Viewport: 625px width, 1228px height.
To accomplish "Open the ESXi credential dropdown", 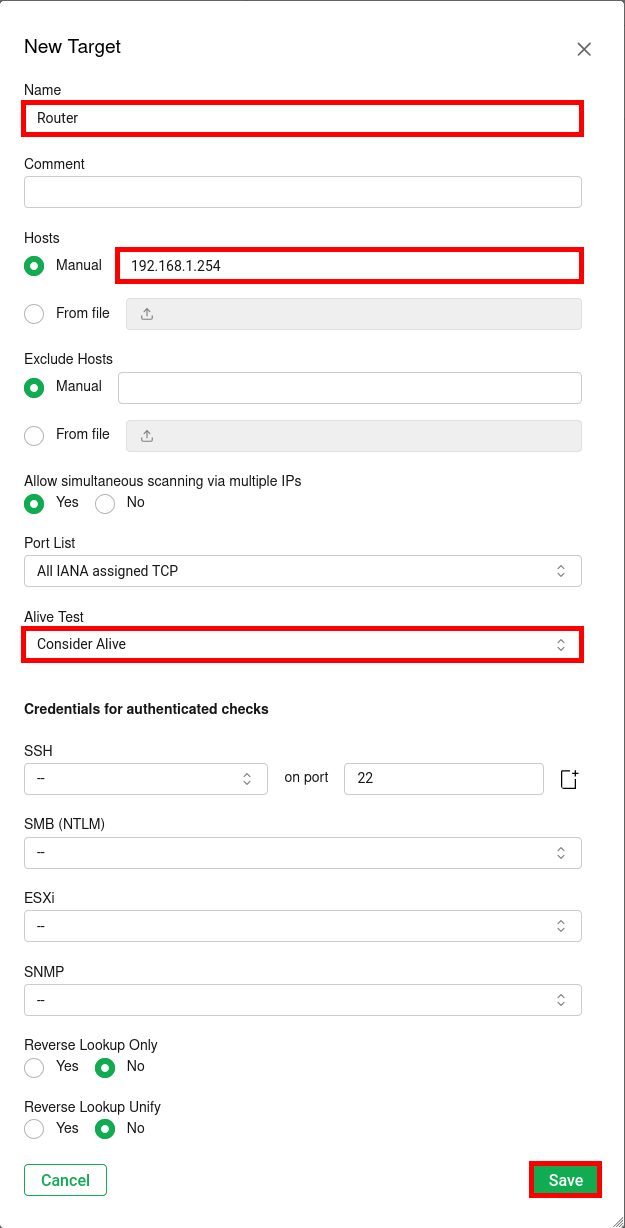I will [300, 925].
